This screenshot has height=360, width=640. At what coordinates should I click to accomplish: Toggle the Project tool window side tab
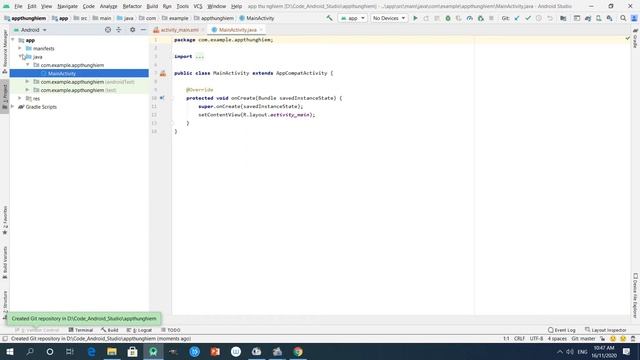coord(5,97)
